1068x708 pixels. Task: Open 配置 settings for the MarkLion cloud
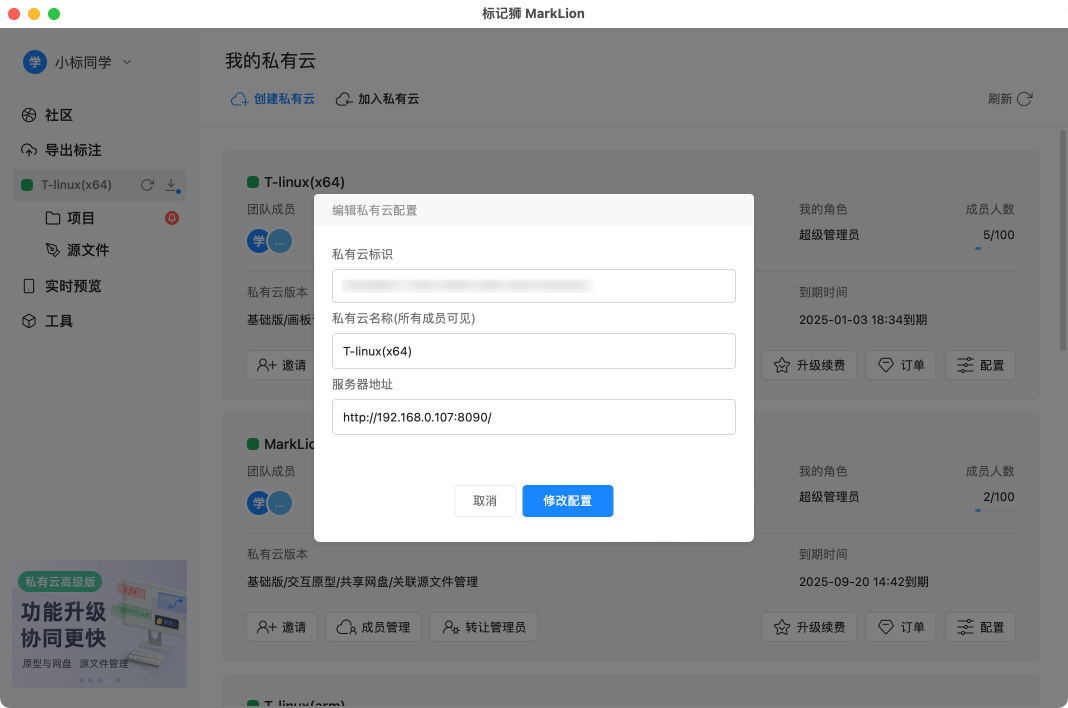[x=980, y=627]
